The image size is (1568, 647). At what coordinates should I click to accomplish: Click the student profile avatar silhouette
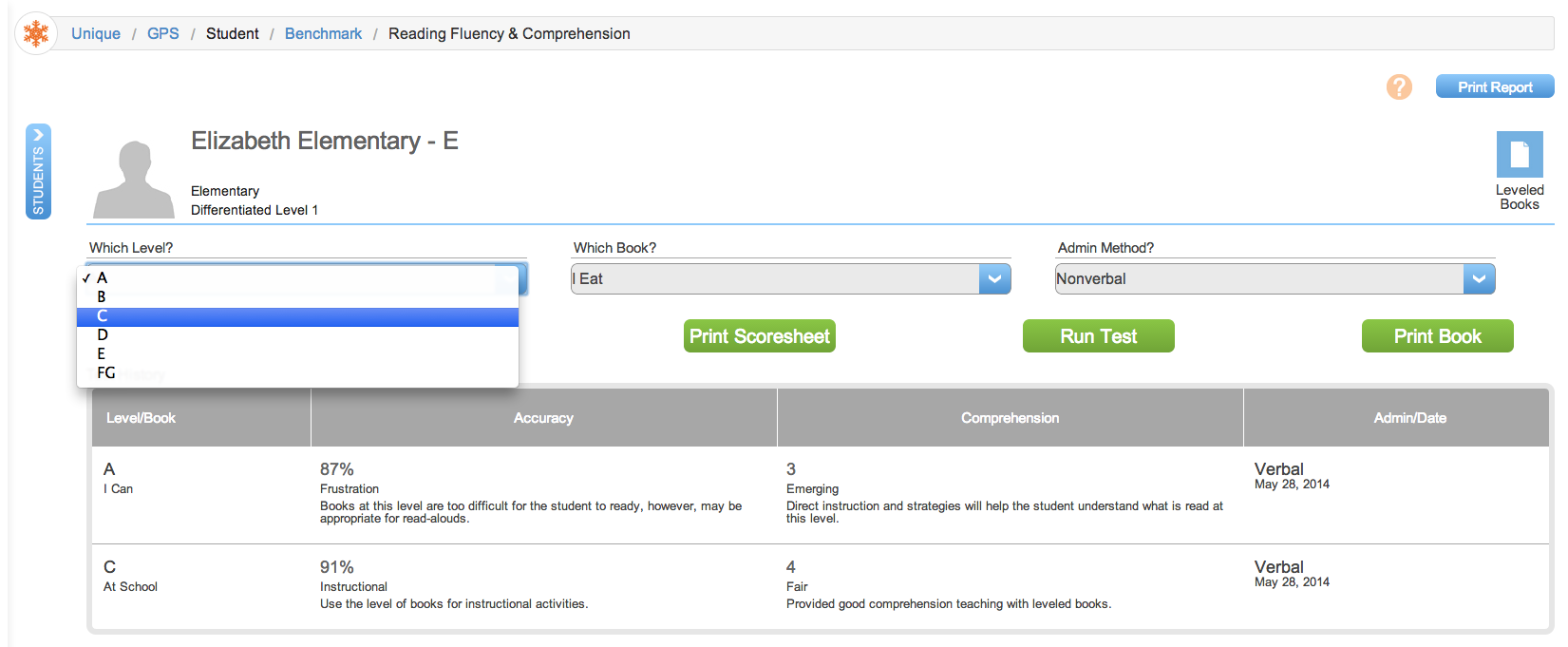(134, 180)
